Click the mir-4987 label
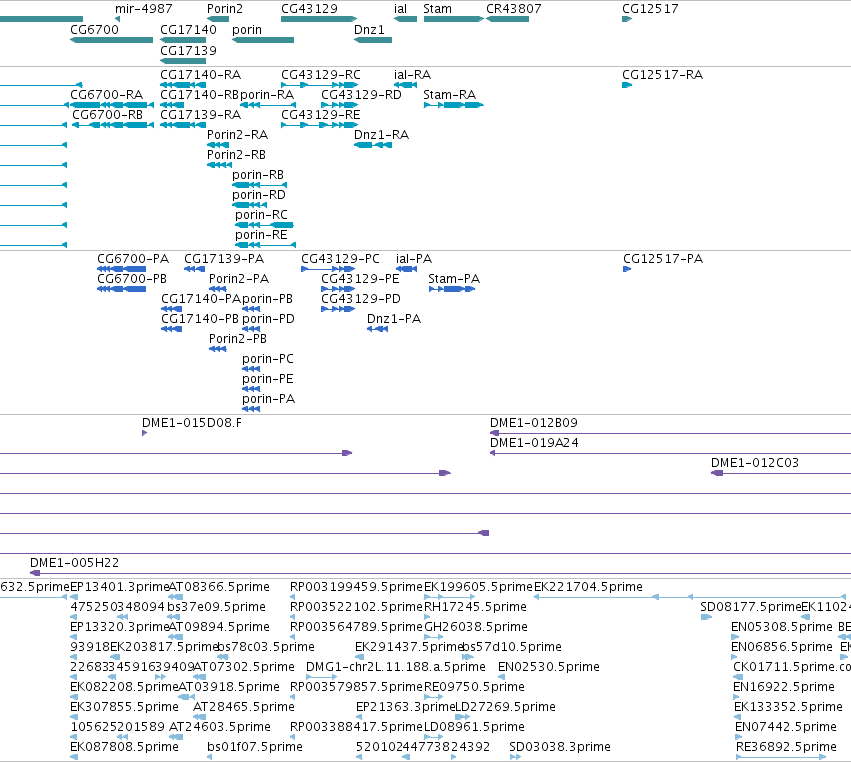 (144, 9)
